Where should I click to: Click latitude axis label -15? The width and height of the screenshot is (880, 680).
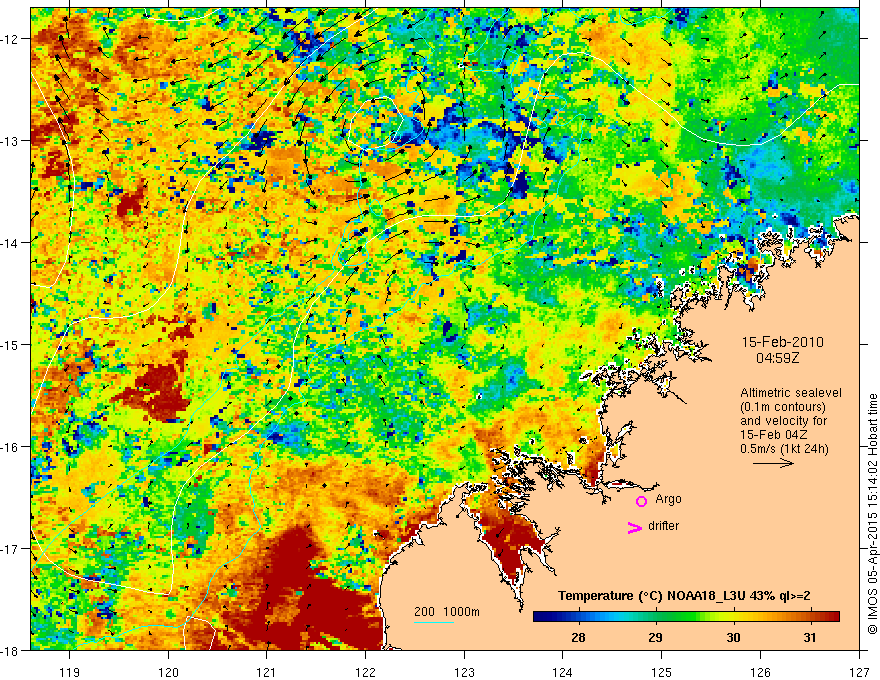point(11,345)
